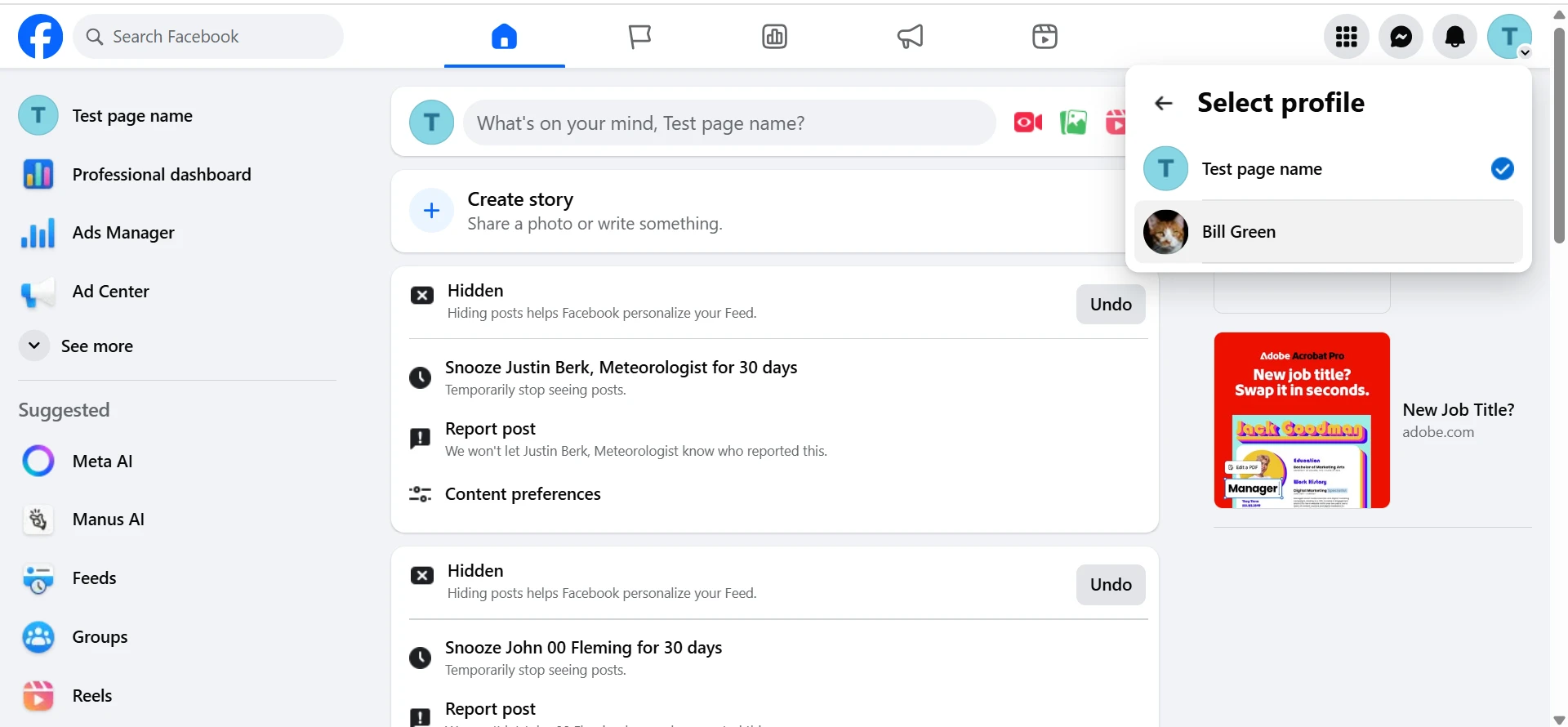Image resolution: width=1568 pixels, height=727 pixels.
Task: Open Feeds in sidebar
Action: coord(177,578)
